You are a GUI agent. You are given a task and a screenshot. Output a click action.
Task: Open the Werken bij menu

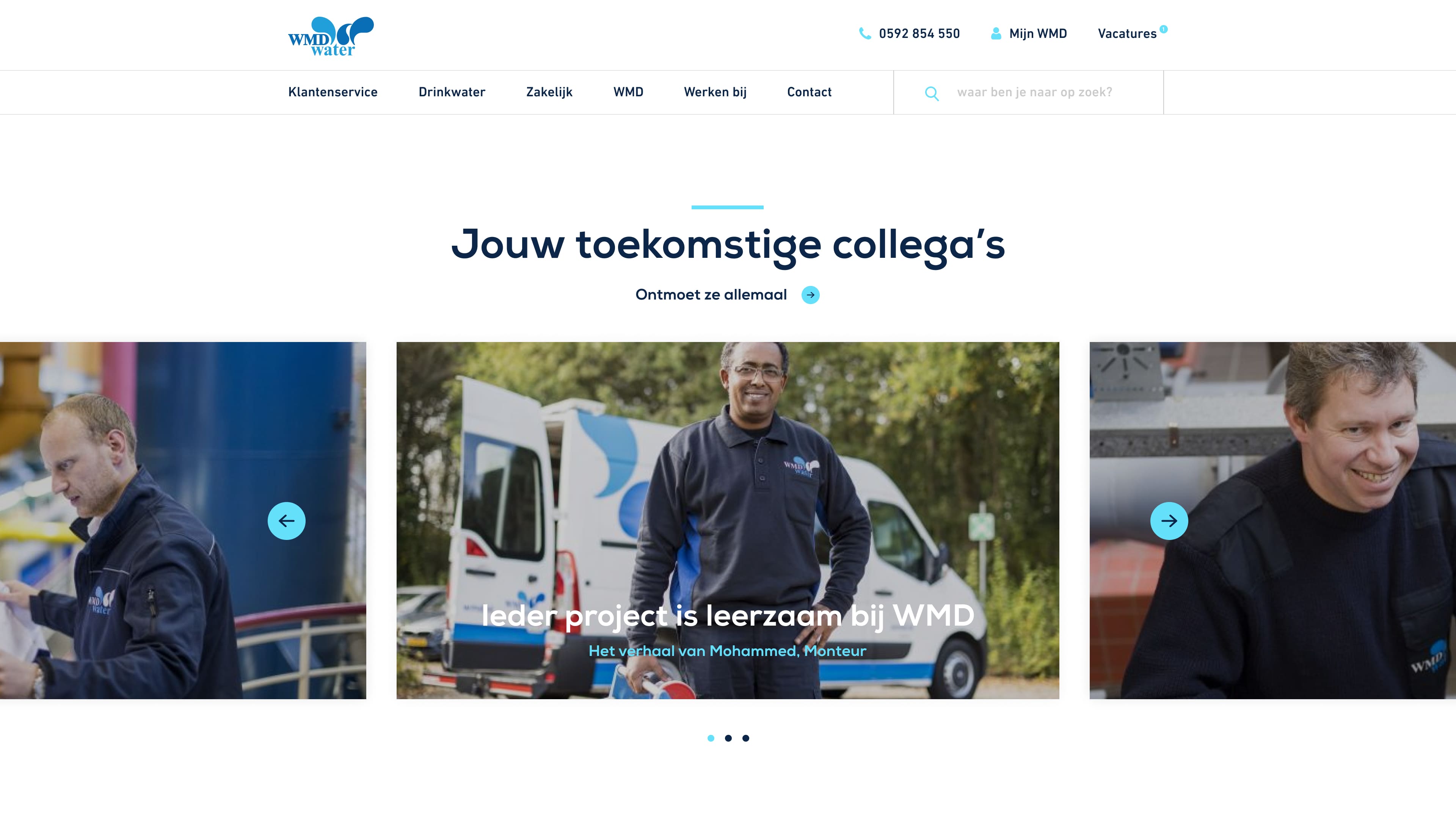715,92
